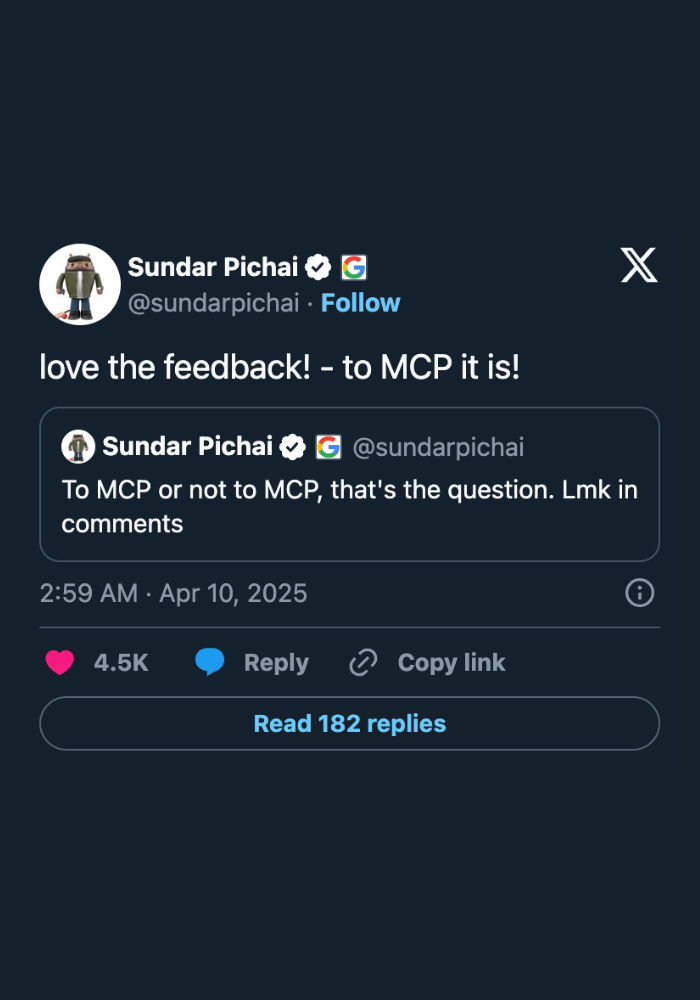
Task: Open the small avatar in quoted tweet
Action: pyautogui.click(x=78, y=446)
